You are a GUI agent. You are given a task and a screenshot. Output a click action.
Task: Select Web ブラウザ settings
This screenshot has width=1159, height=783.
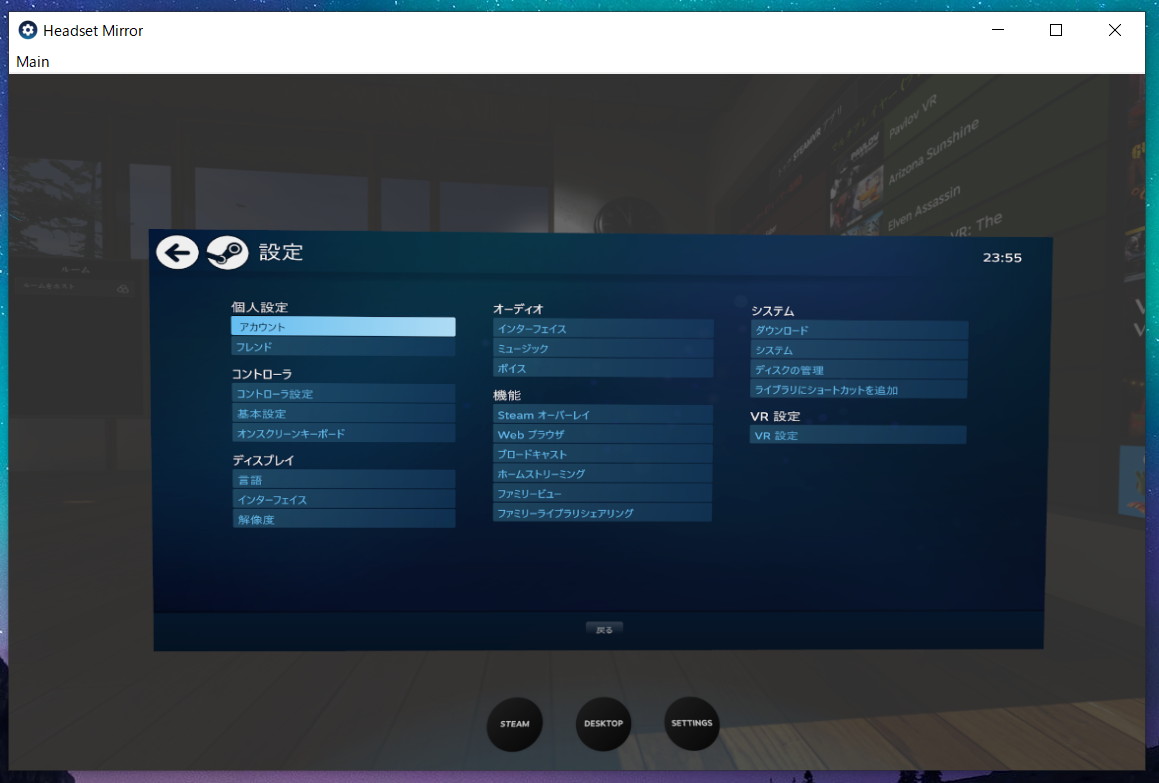[602, 435]
